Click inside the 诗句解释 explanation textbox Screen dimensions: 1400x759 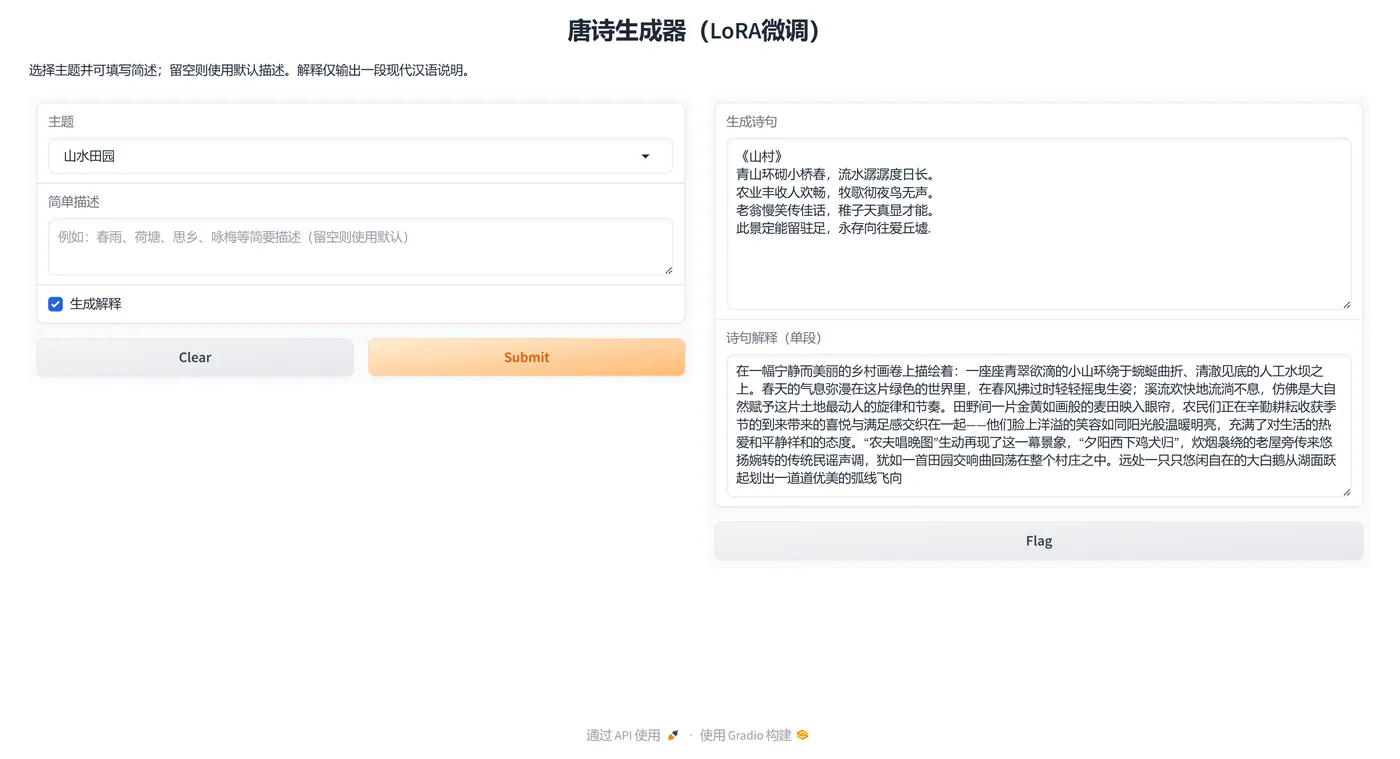point(1038,420)
